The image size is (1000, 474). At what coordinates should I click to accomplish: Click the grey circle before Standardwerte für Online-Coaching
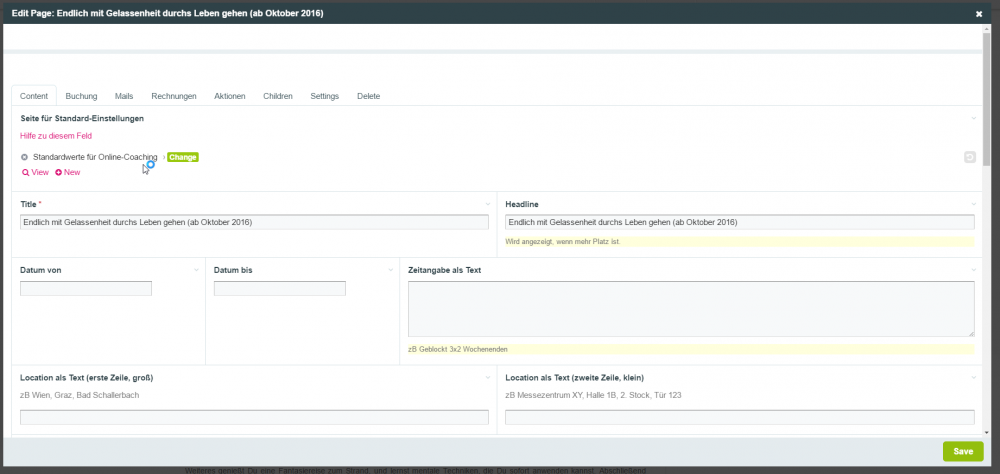click(25, 157)
